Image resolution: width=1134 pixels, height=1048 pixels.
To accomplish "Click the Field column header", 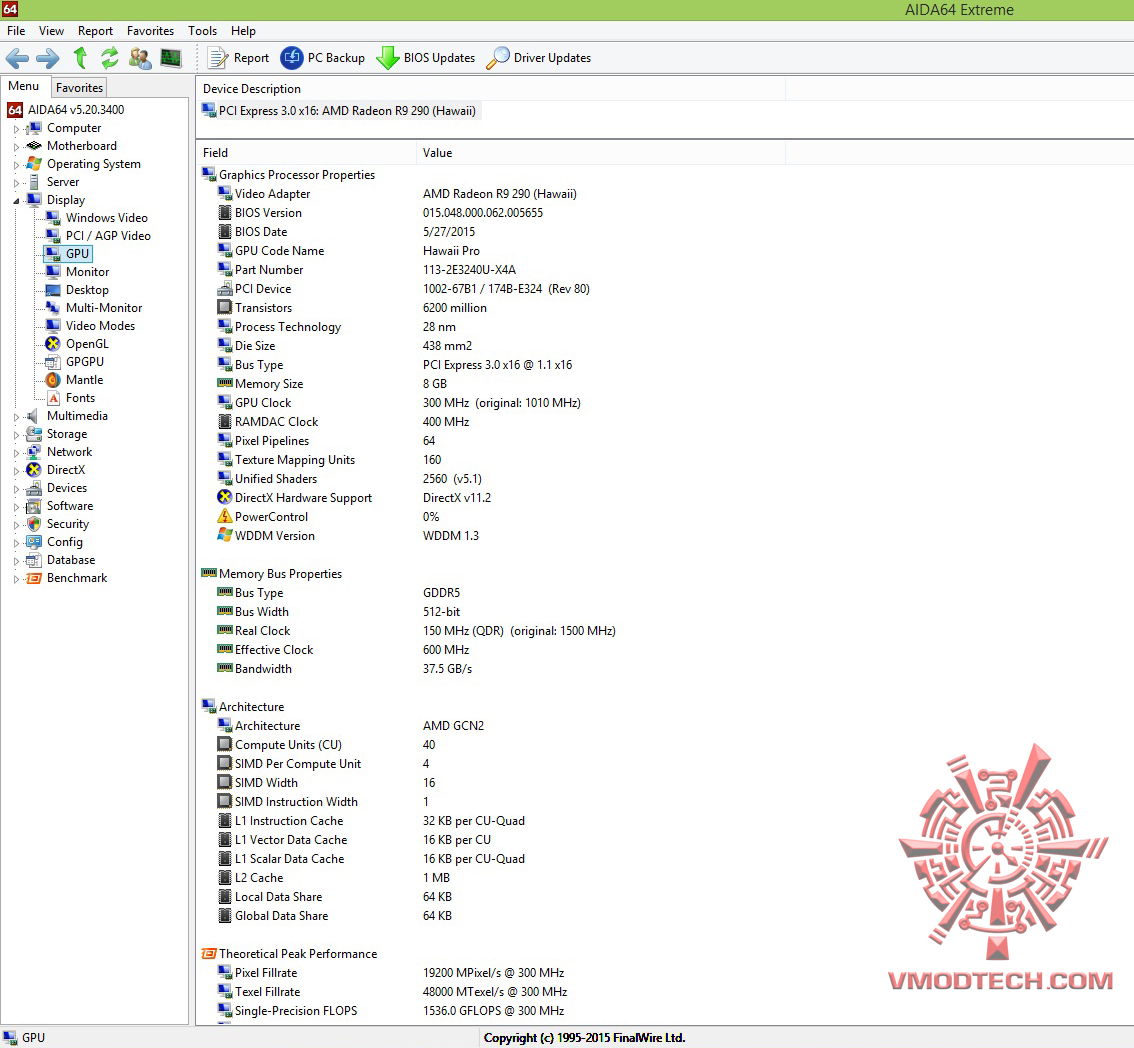I will 307,153.
